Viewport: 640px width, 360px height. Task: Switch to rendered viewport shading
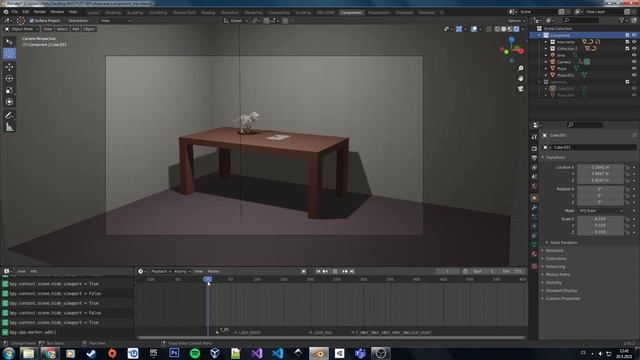(x=516, y=29)
